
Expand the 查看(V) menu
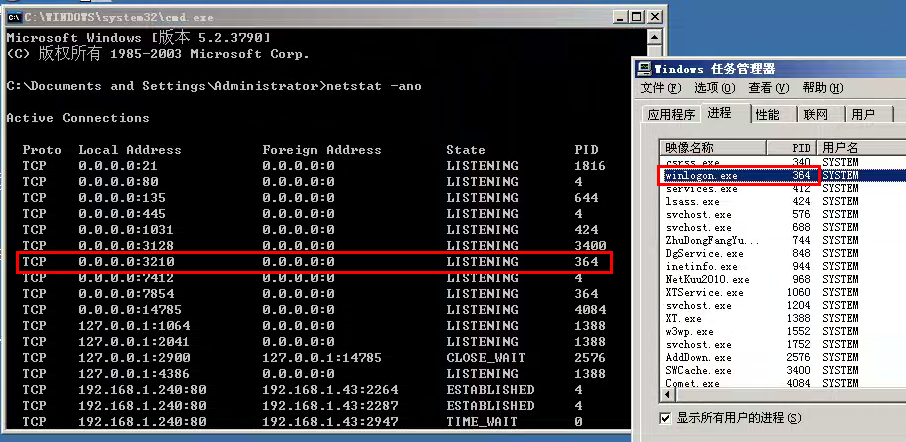pyautogui.click(x=768, y=88)
